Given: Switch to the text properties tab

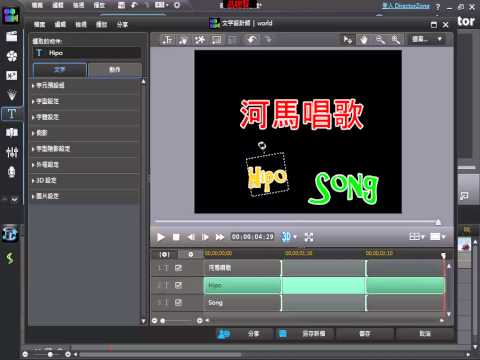Looking at the screenshot, I should click(x=59, y=70).
